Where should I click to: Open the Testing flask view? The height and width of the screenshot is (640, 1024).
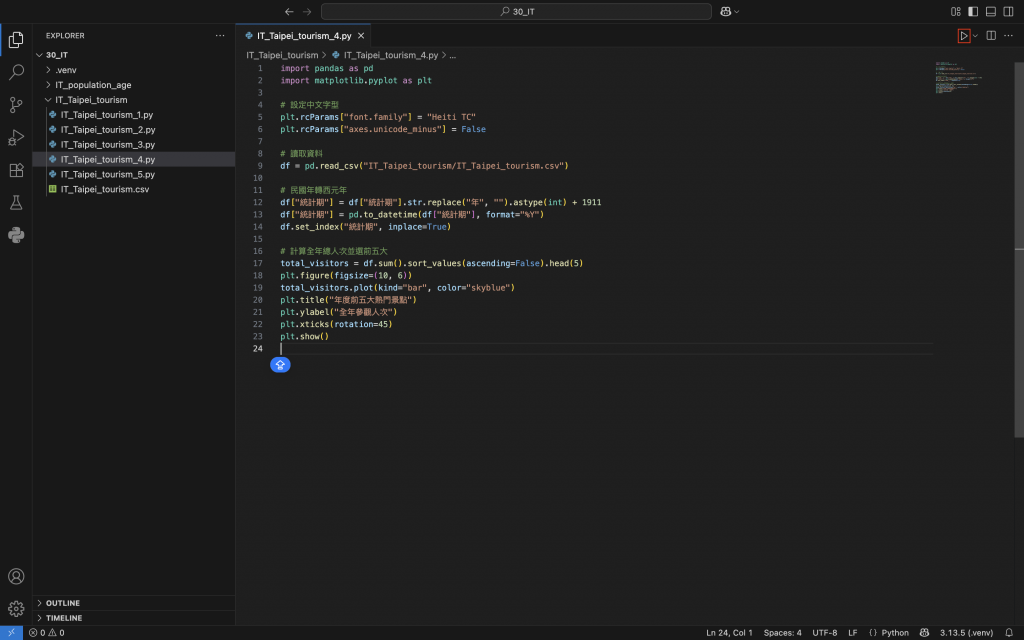(x=16, y=203)
